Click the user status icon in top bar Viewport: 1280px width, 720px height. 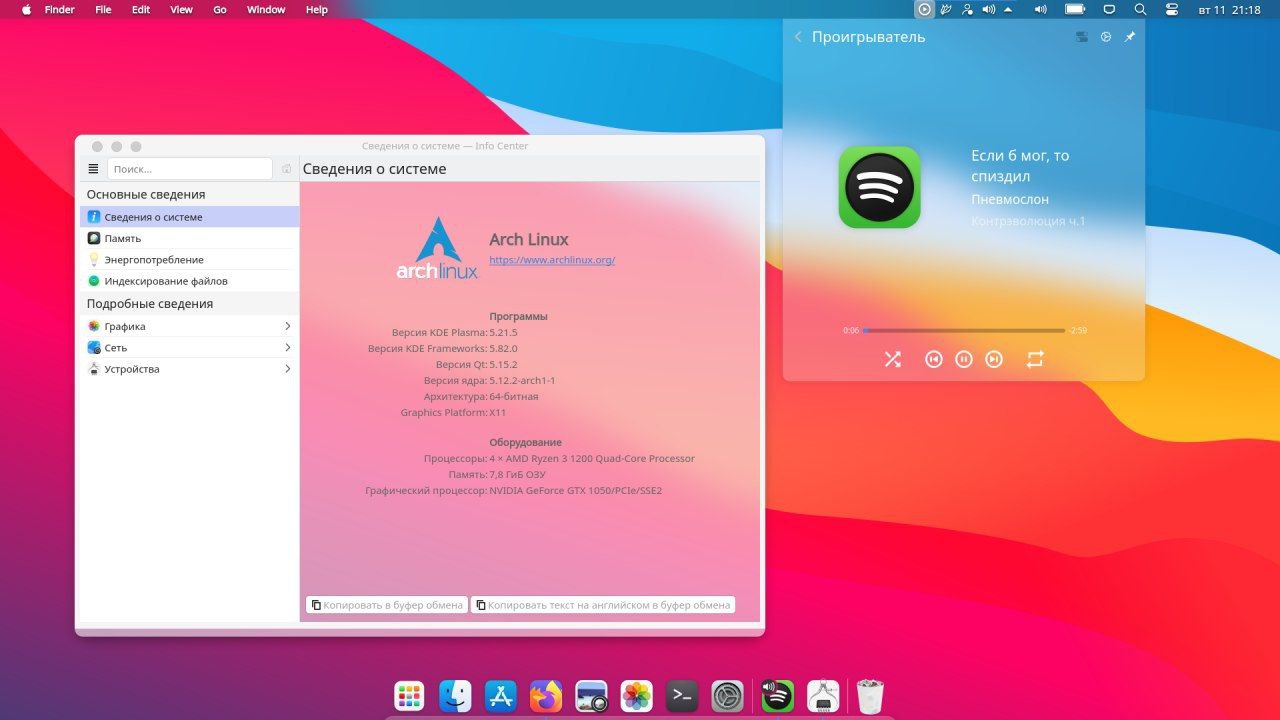tap(967, 9)
